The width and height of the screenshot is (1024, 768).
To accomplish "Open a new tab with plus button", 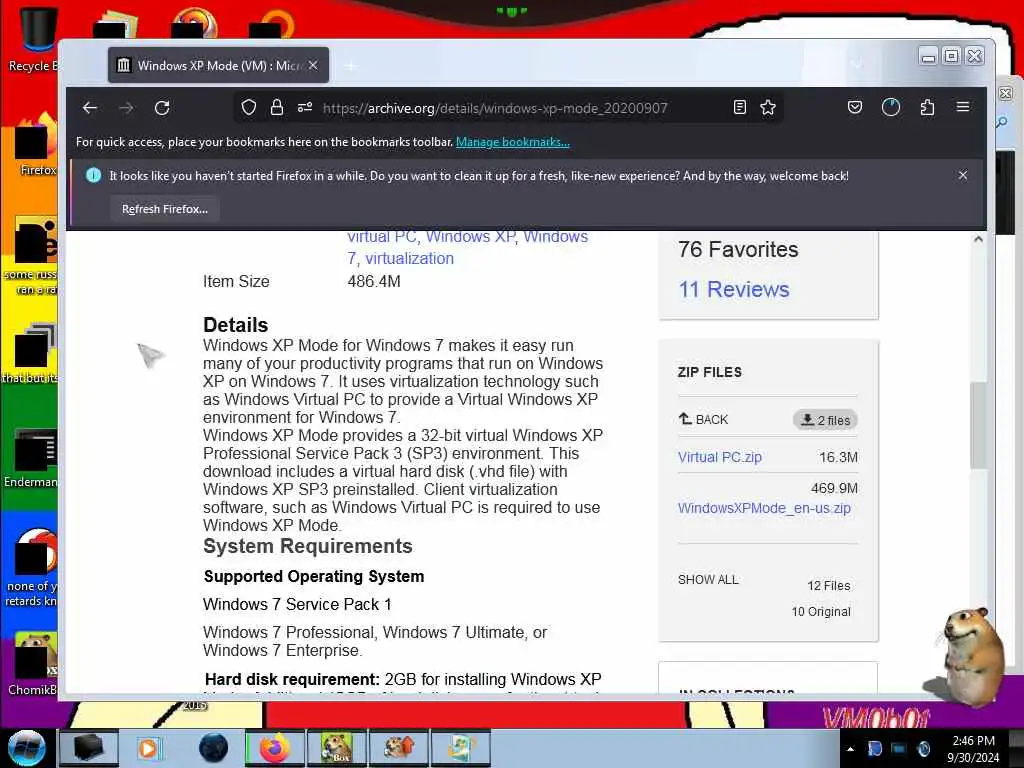I will click(351, 65).
